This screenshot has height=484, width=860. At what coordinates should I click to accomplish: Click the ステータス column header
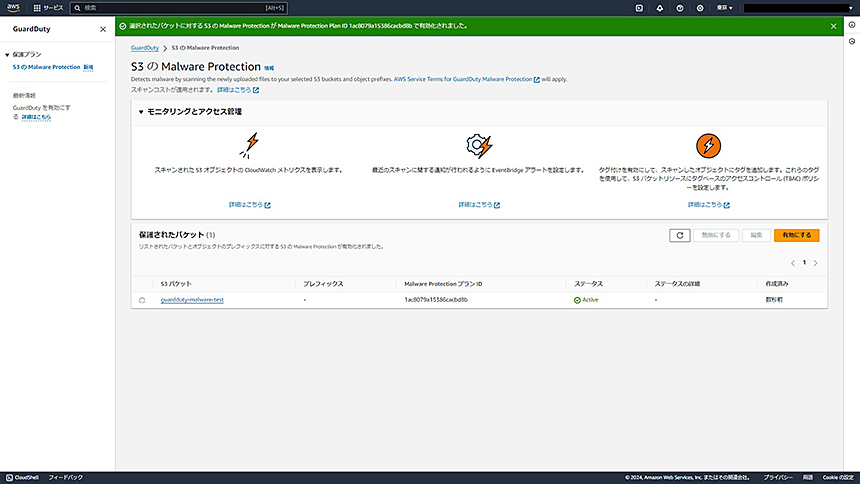pyautogui.click(x=589, y=284)
